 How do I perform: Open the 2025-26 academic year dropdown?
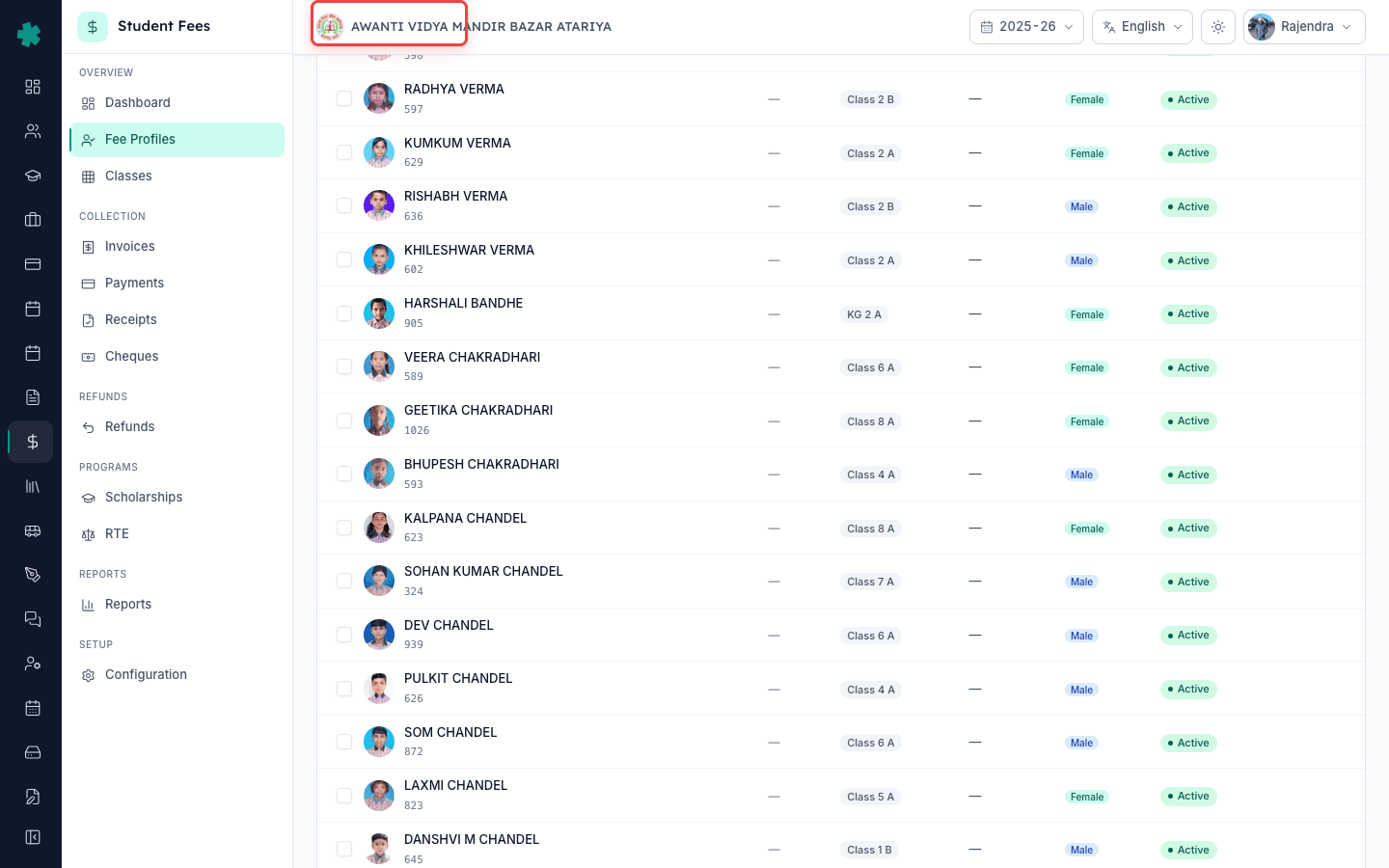coord(1026,27)
